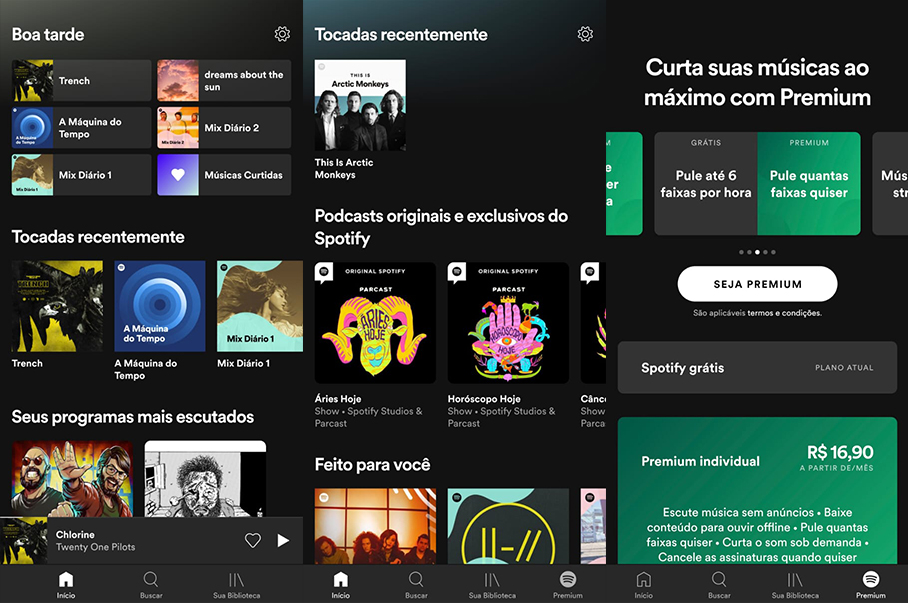Open A Máquina do Tempo shortcut tile
This screenshot has width=908, height=603.
[x=81, y=127]
